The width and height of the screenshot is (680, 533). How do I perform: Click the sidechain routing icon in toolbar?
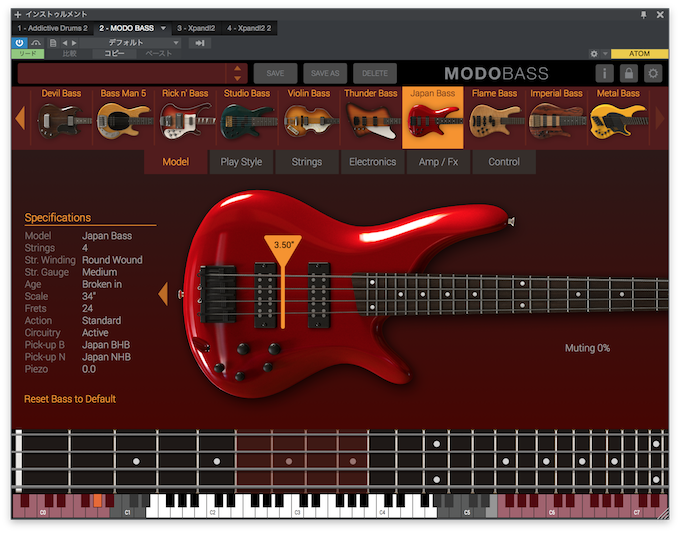click(36, 43)
